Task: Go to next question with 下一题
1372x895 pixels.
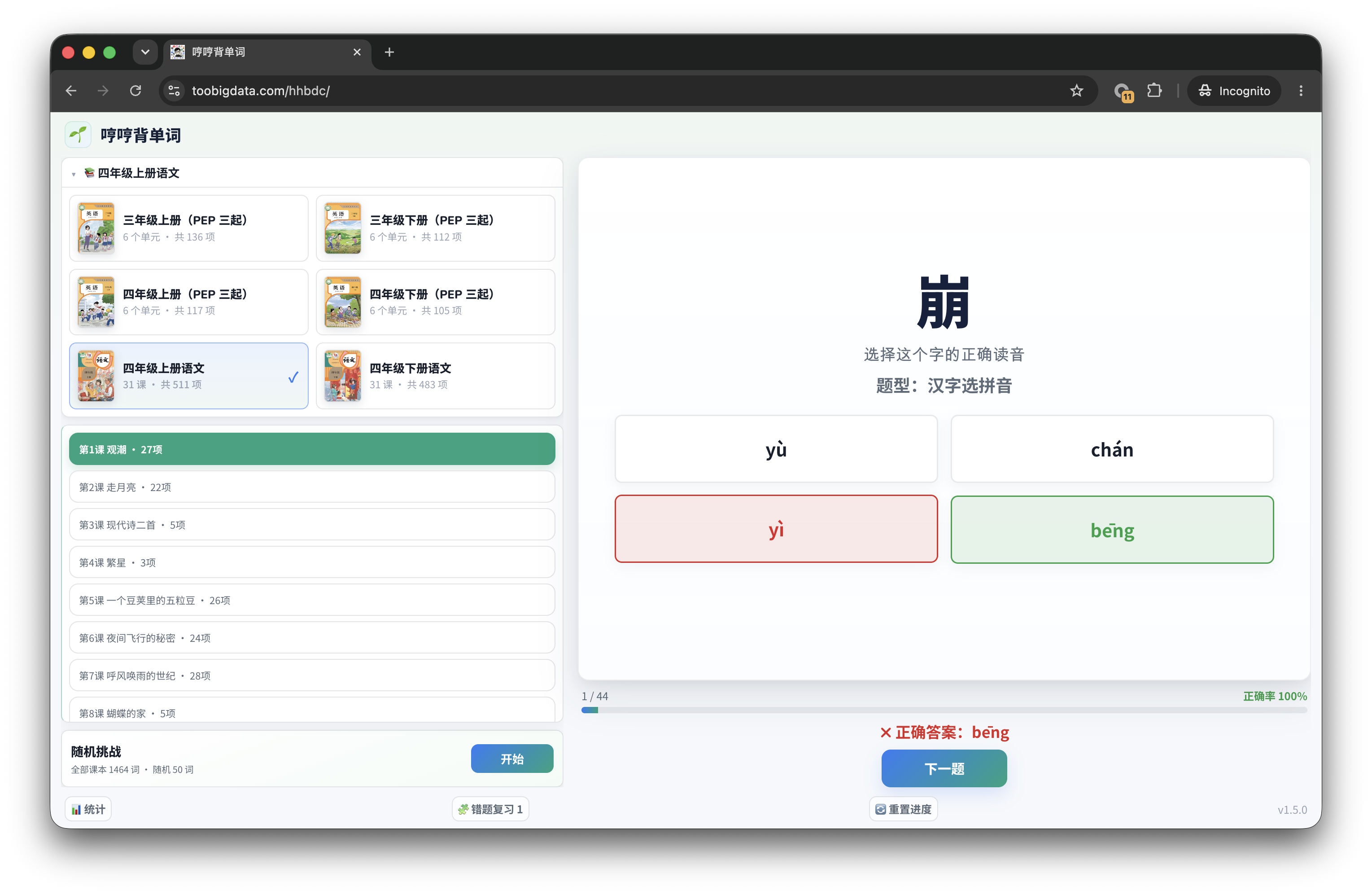Action: point(944,768)
